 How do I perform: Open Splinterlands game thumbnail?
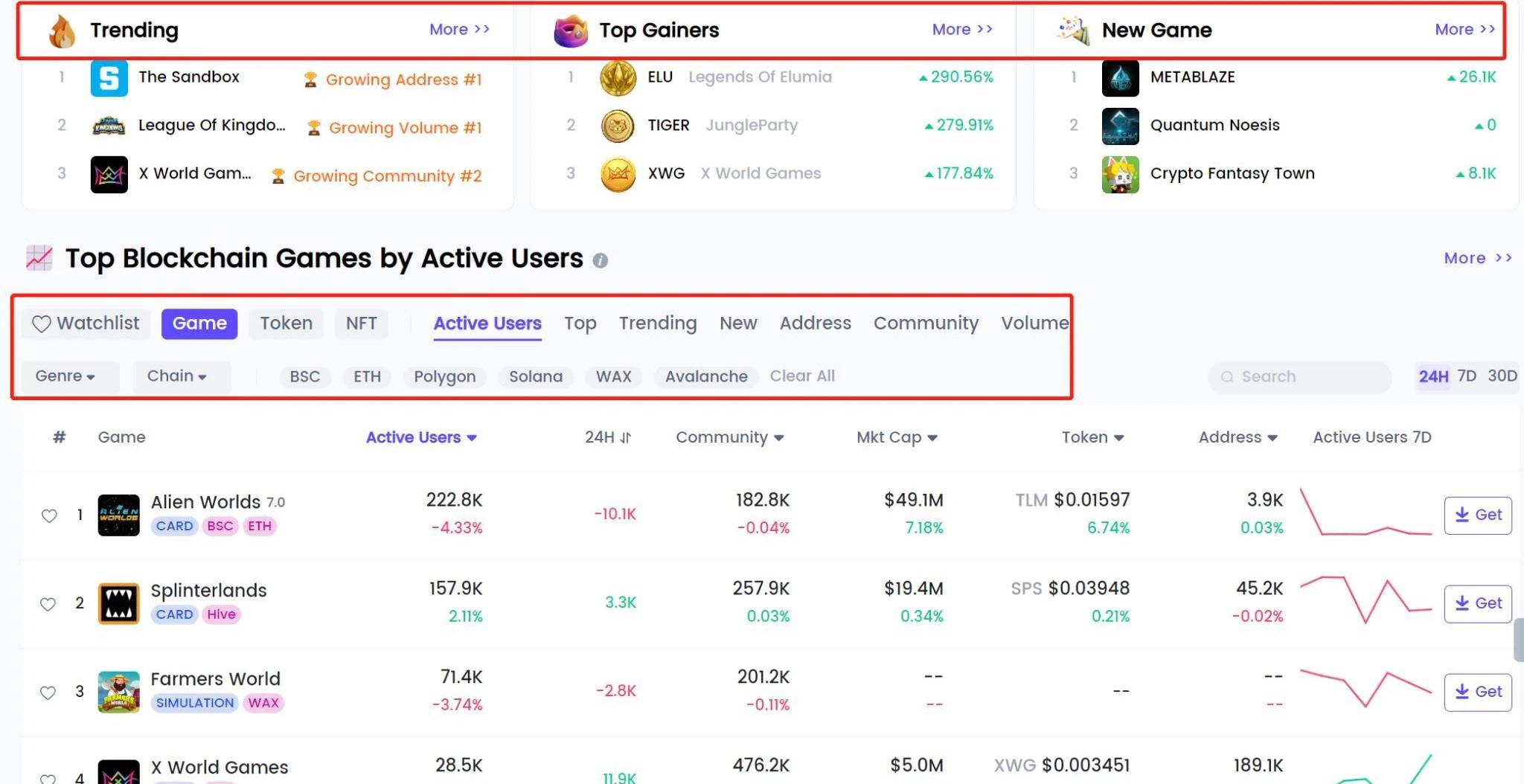118,603
